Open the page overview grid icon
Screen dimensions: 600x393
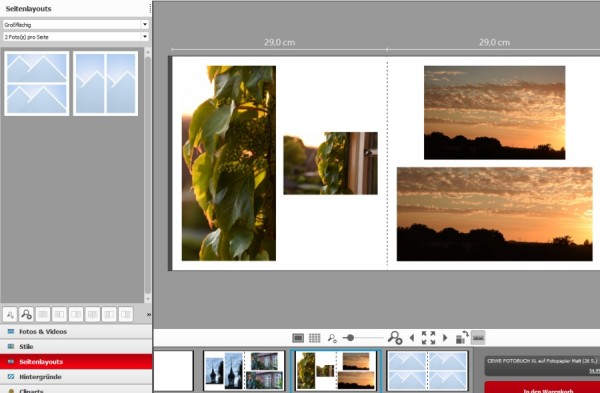(x=315, y=338)
